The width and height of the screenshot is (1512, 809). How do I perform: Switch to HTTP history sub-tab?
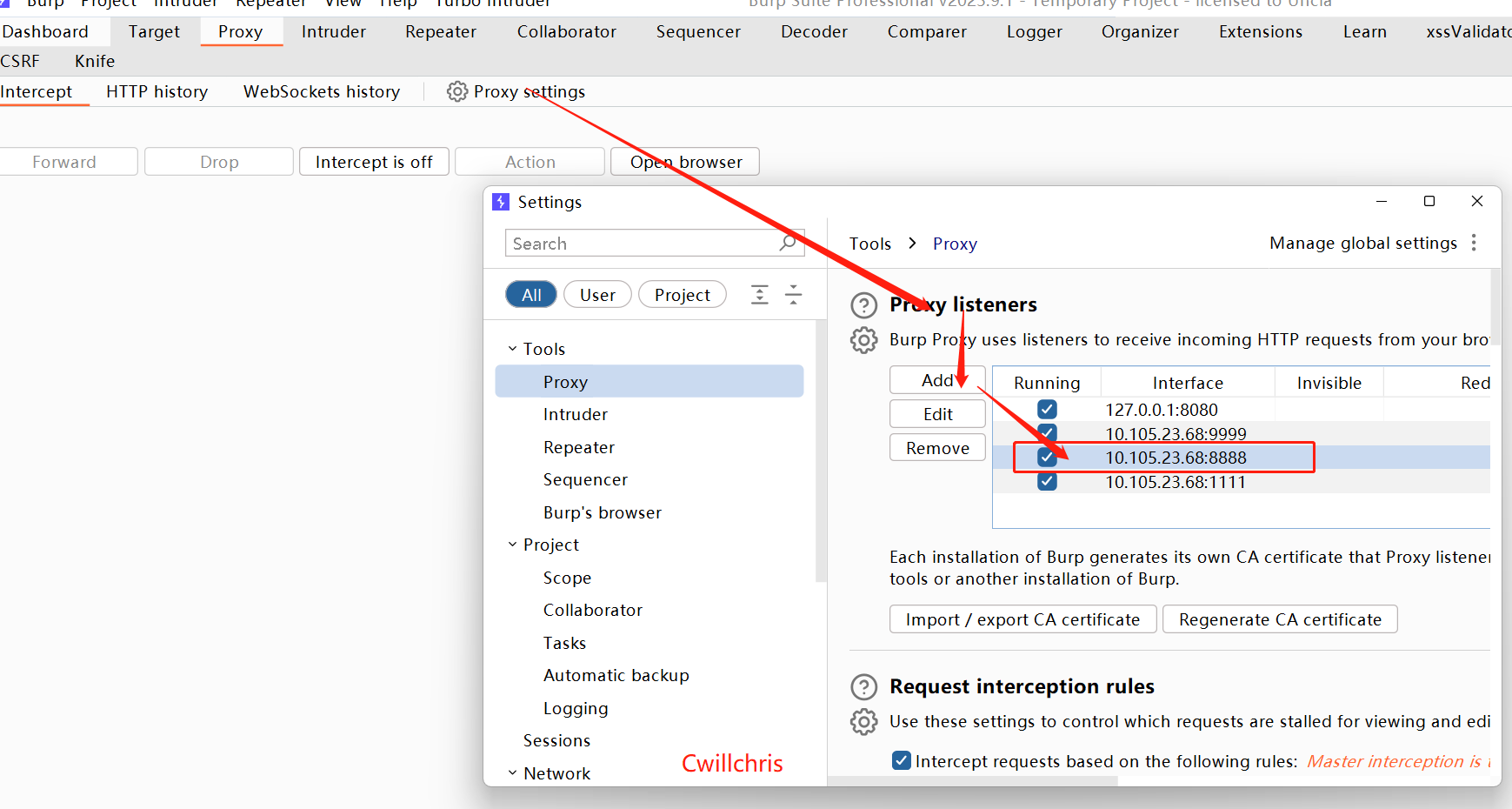click(157, 91)
